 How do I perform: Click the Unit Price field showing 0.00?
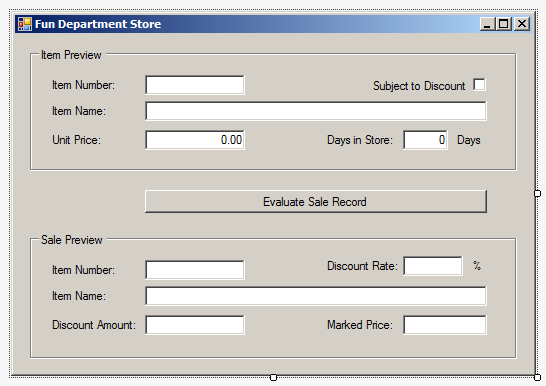[x=195, y=140]
